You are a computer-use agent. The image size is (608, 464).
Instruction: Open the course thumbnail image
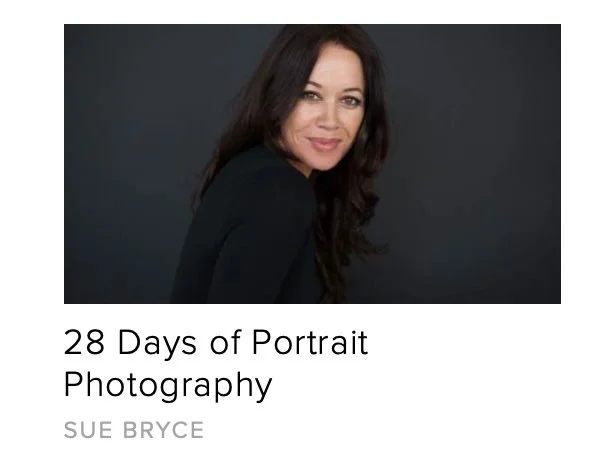pos(312,164)
